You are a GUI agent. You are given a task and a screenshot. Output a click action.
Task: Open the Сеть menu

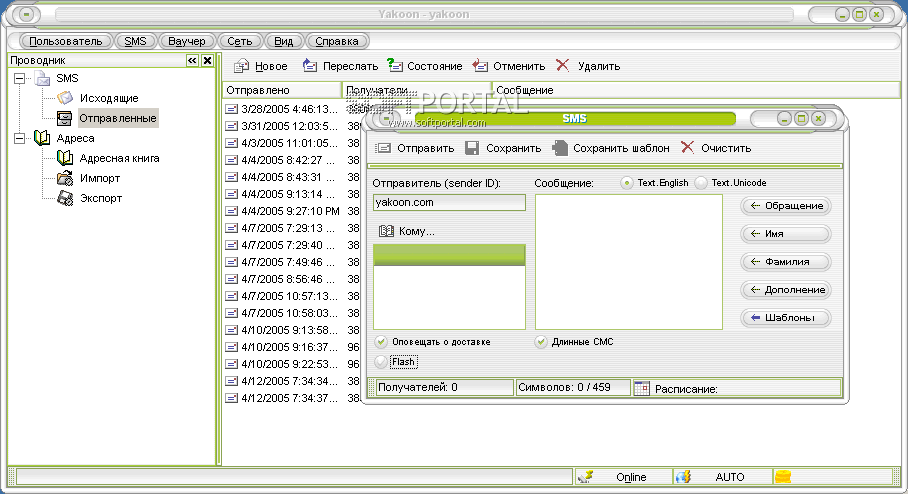(x=240, y=41)
